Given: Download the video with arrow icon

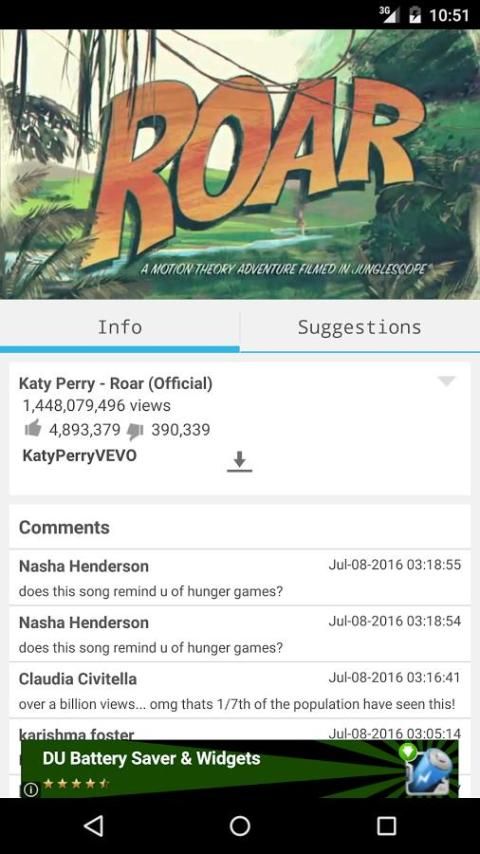Looking at the screenshot, I should pos(239,462).
